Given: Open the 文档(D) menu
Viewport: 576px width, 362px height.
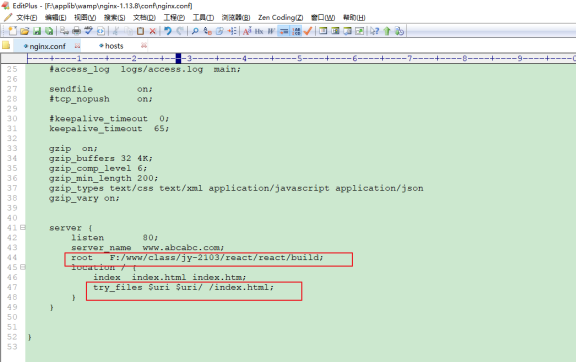Looking at the screenshot, I should (144, 17).
